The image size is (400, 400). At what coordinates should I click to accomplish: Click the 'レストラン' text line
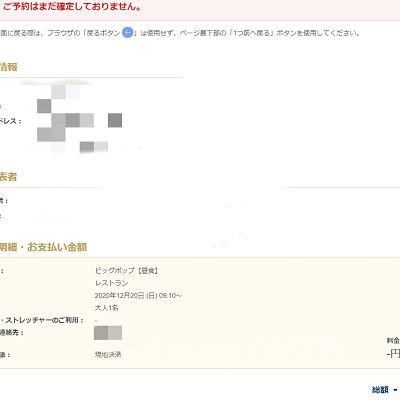111,283
